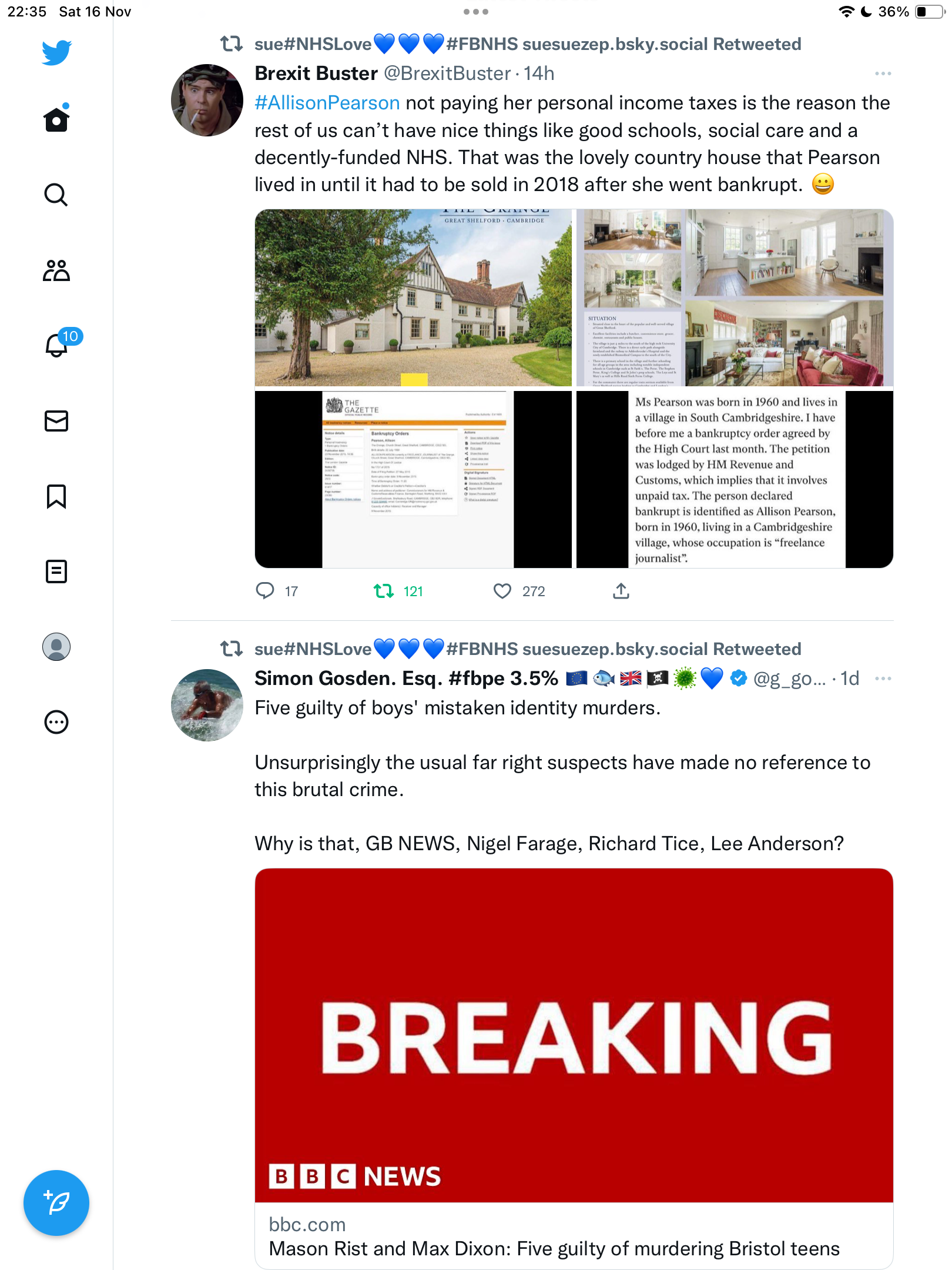This screenshot has height=1270, width=952.
Task: Tap the compose new tweet button
Action: coord(56,1203)
